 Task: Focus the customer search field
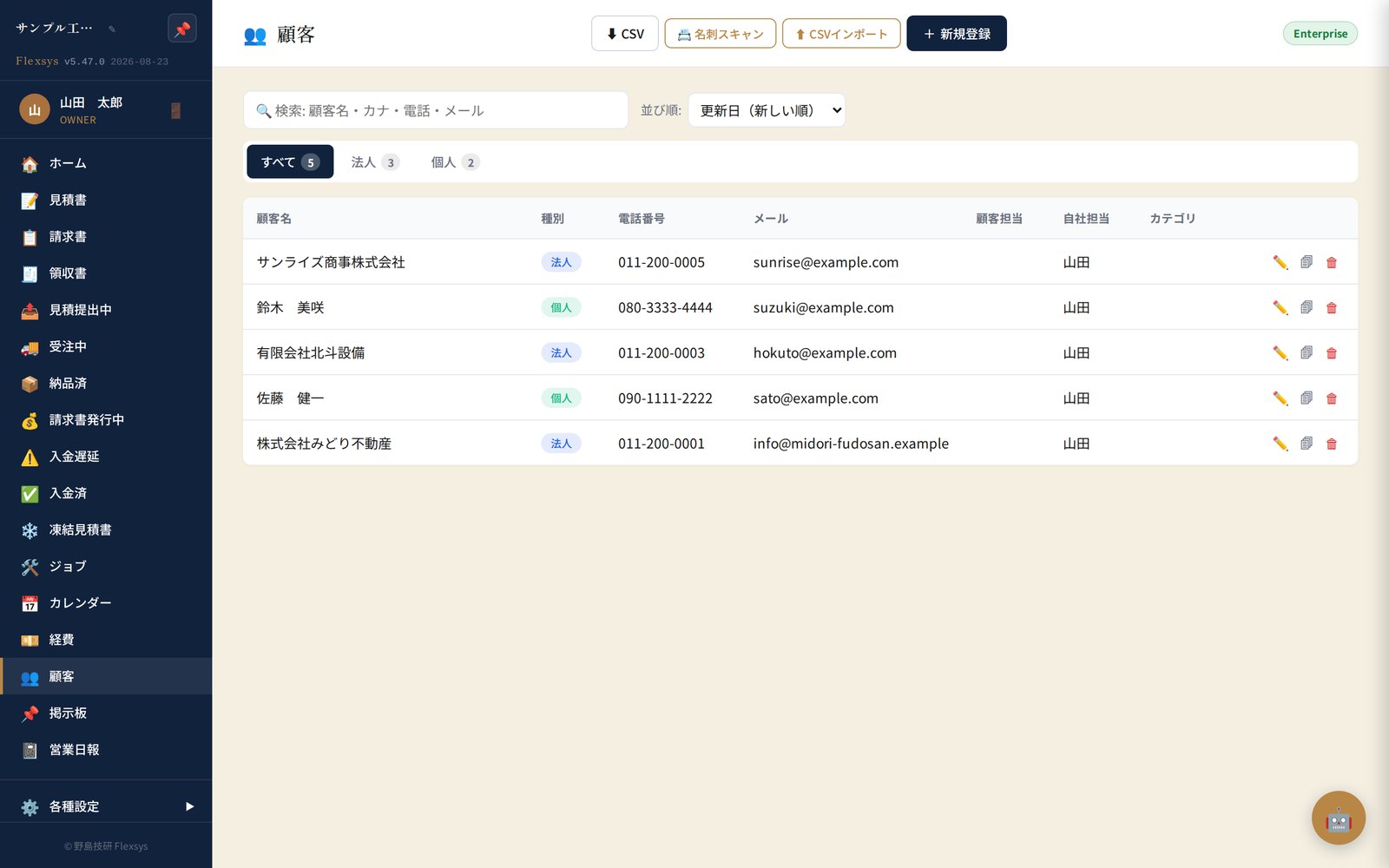[x=436, y=110]
